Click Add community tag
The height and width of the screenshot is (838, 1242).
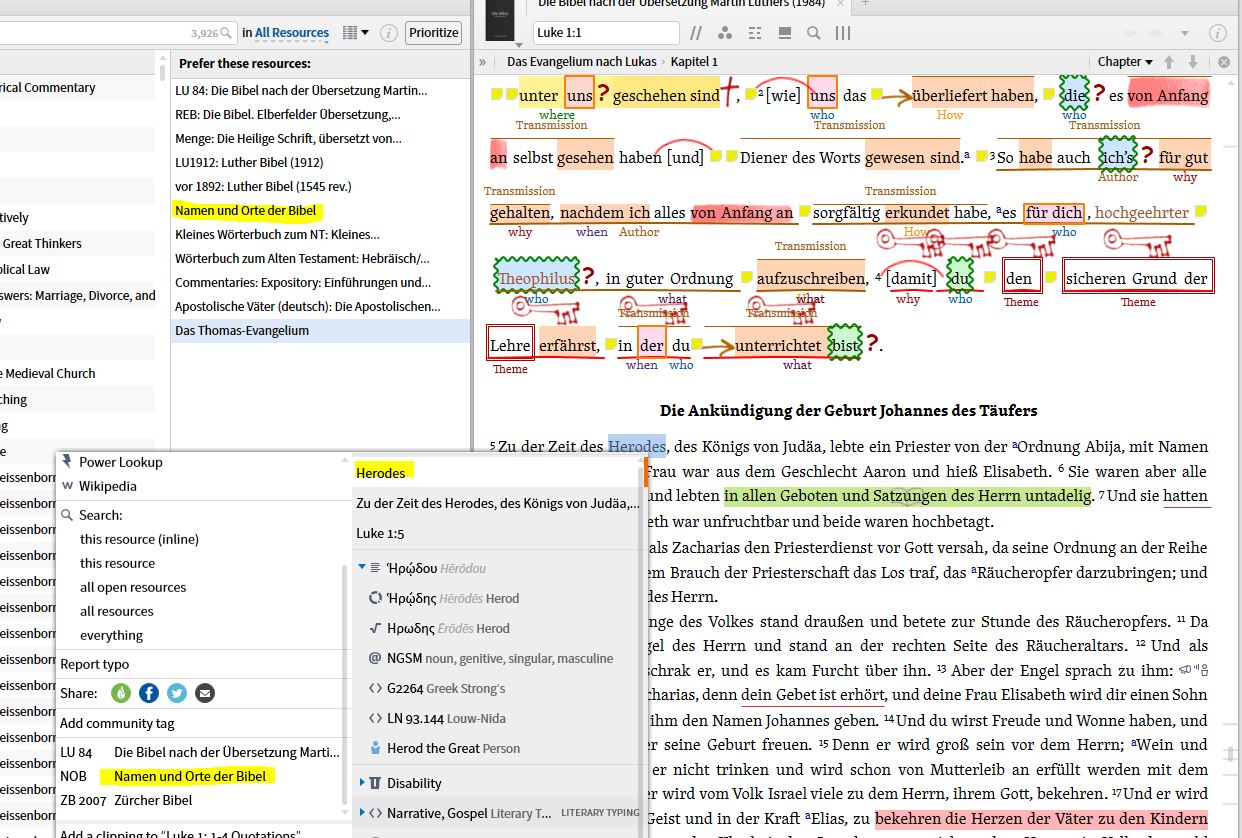coord(117,723)
